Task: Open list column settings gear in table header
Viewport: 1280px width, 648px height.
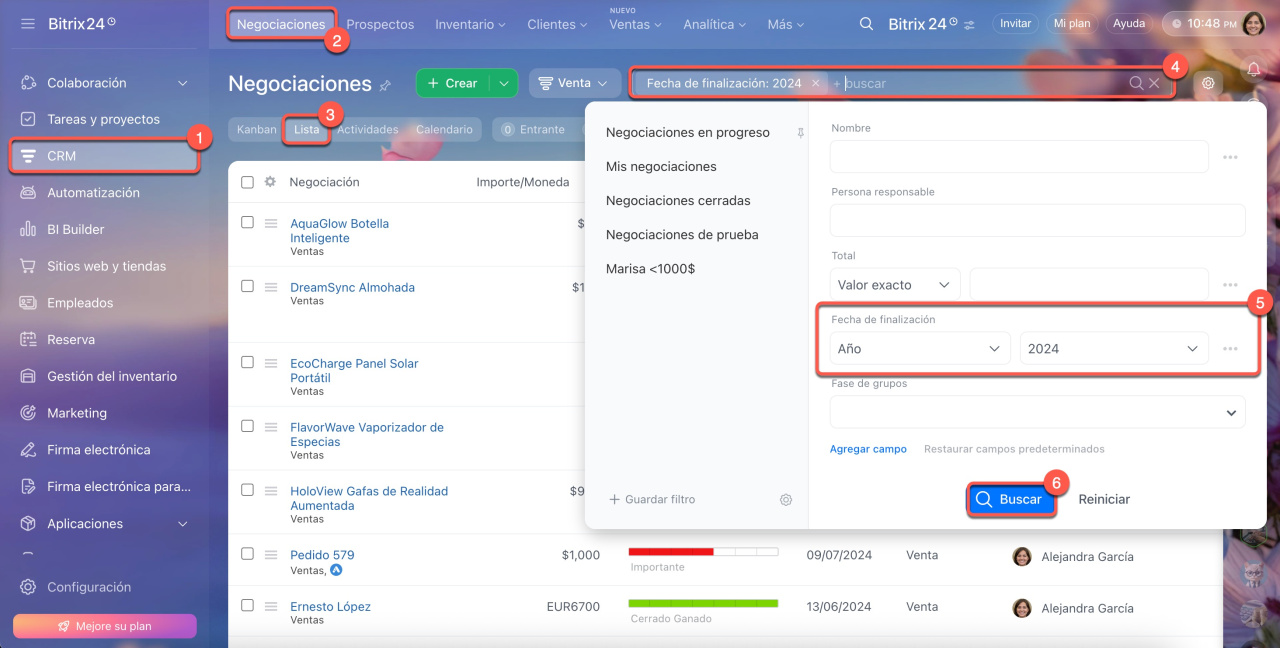Action: click(270, 182)
